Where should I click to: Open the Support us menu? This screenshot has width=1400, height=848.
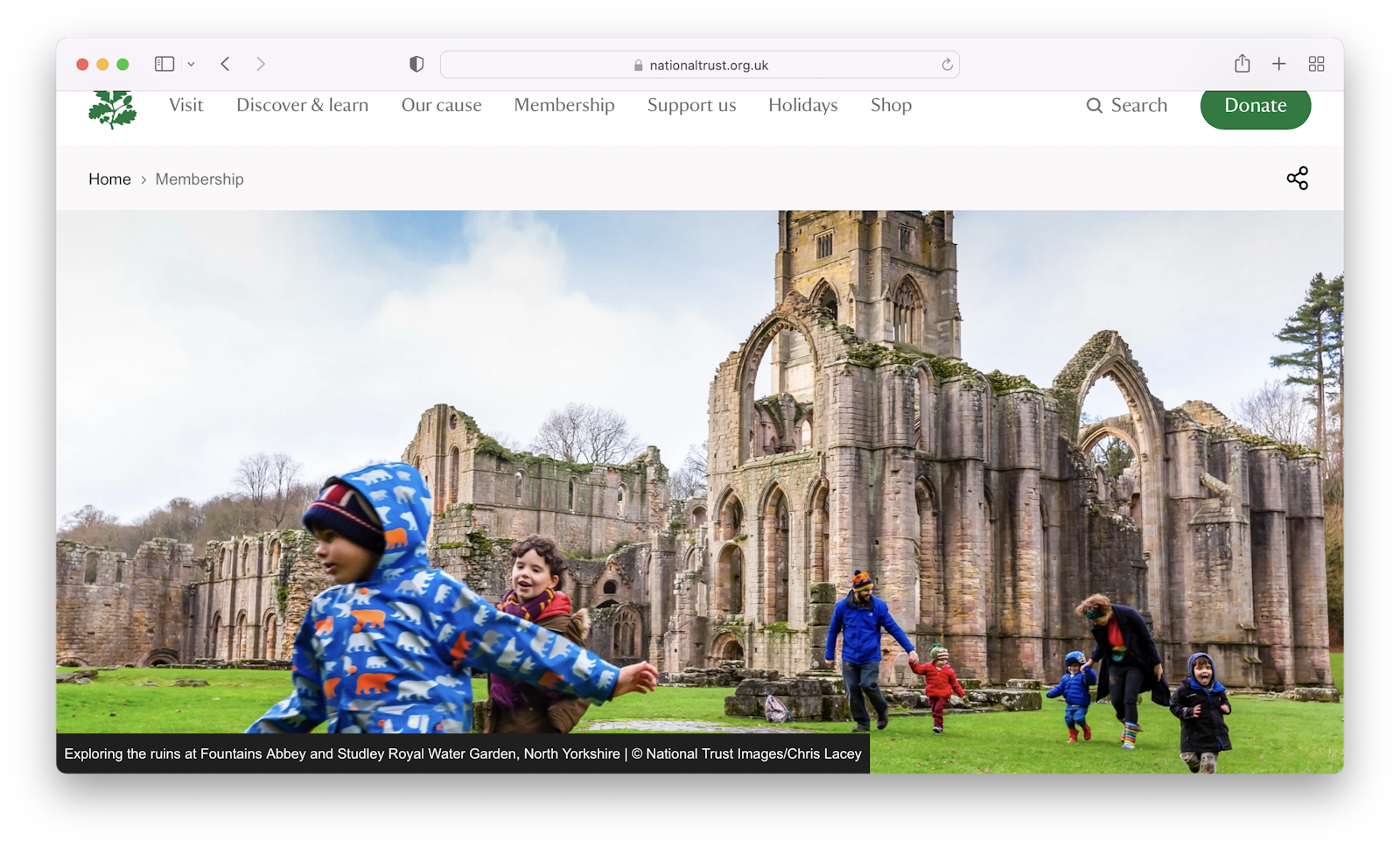691,105
